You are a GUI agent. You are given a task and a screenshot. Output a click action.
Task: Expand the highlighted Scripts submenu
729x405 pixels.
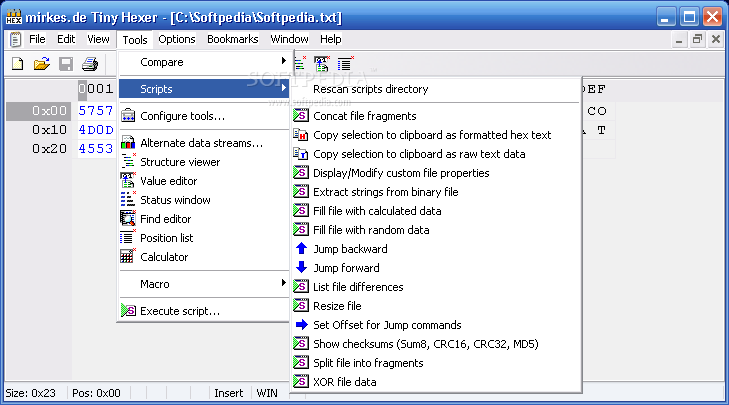tap(204, 89)
